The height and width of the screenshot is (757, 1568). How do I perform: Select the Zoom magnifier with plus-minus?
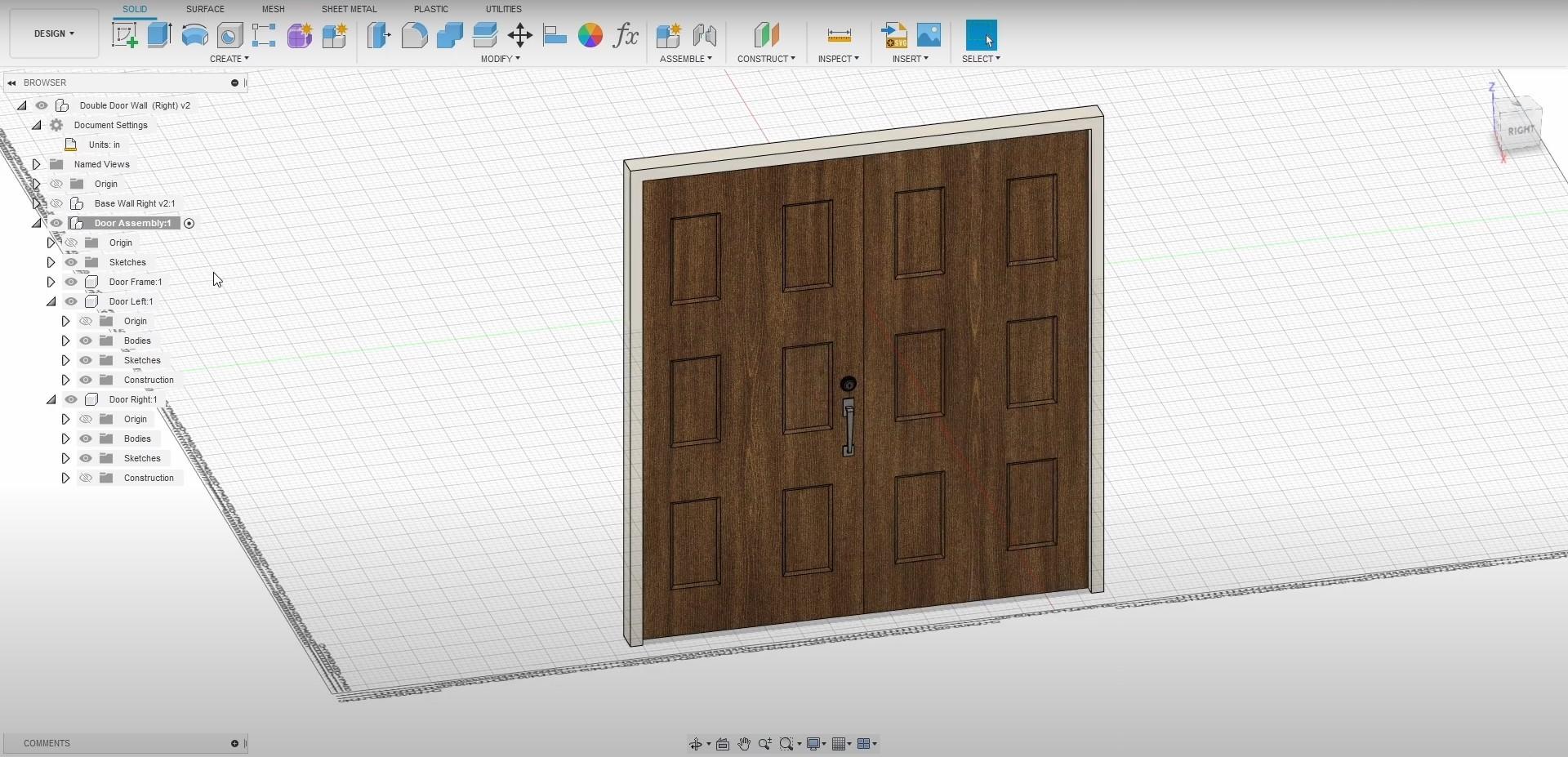(x=765, y=744)
